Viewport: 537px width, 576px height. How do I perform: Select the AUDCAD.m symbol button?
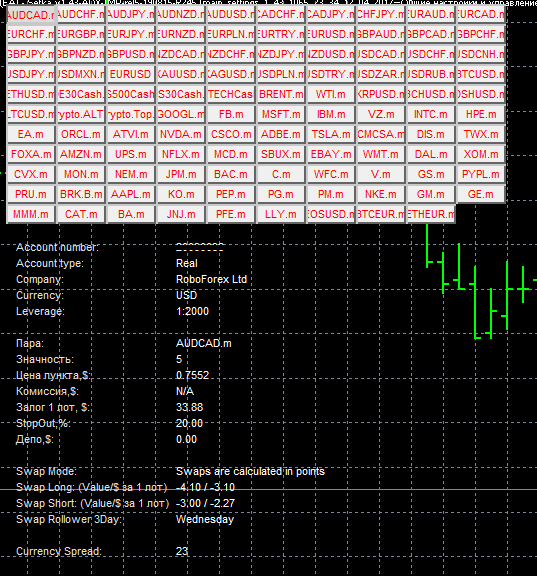[31, 15]
